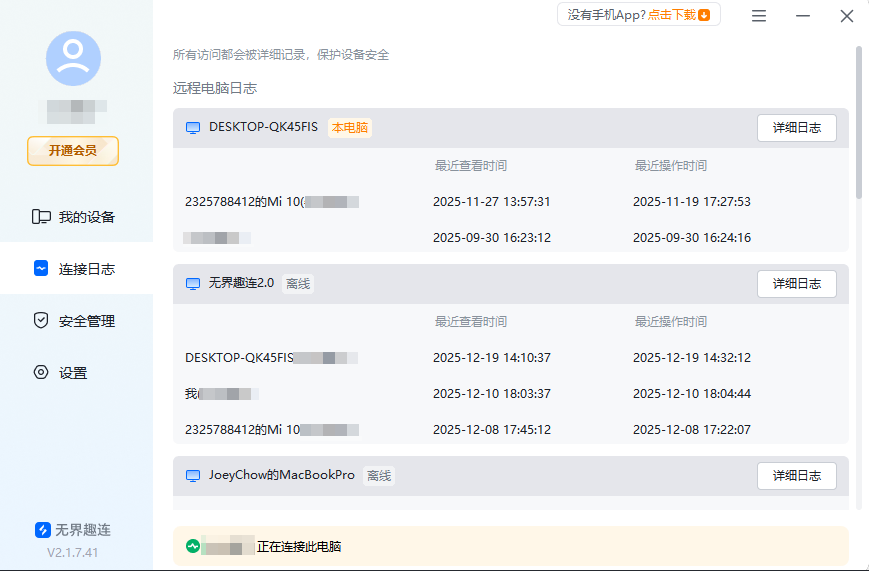Viewport: 869px width, 571px height.
Task: Click 离线 tag next to JoeyChow的MacBookPro
Action: point(379,476)
